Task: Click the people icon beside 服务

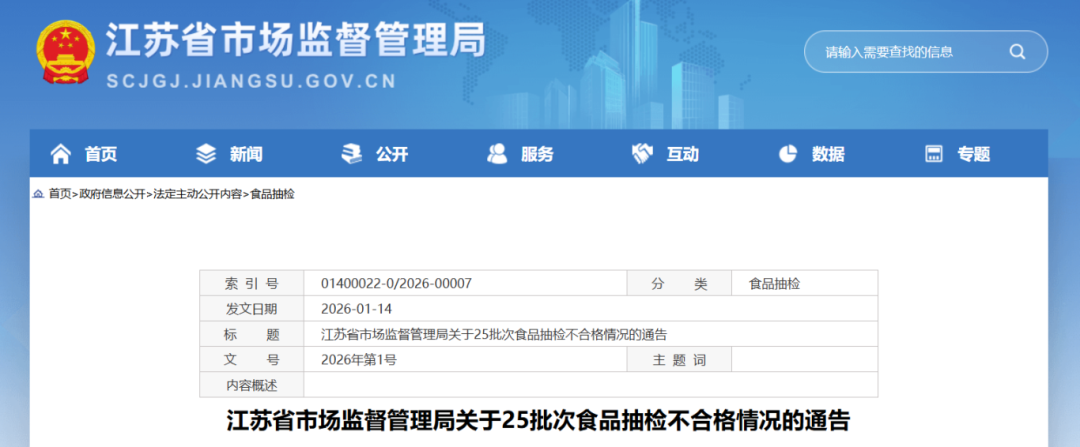Action: tap(497, 154)
